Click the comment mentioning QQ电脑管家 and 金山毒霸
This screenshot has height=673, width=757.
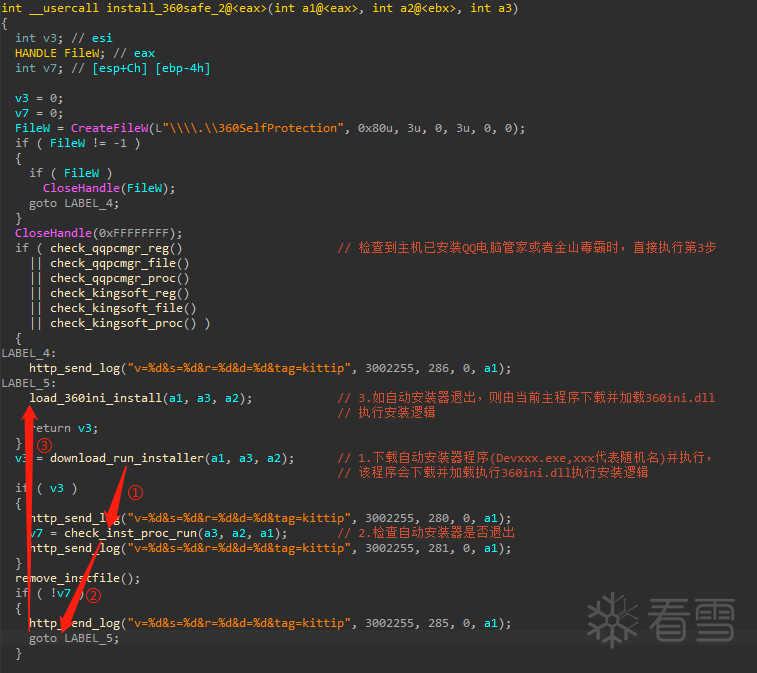527,248
